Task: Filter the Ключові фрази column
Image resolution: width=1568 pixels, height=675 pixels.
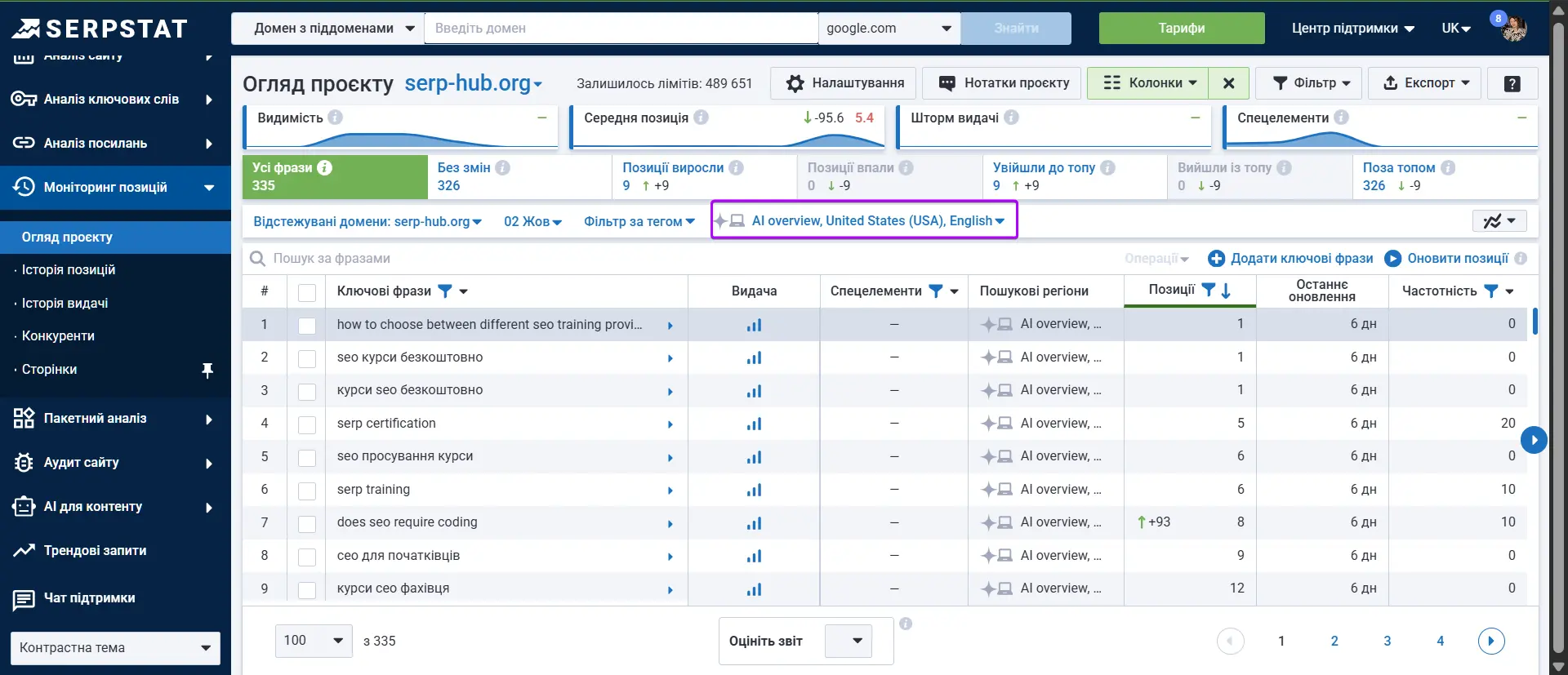Action: [445, 291]
